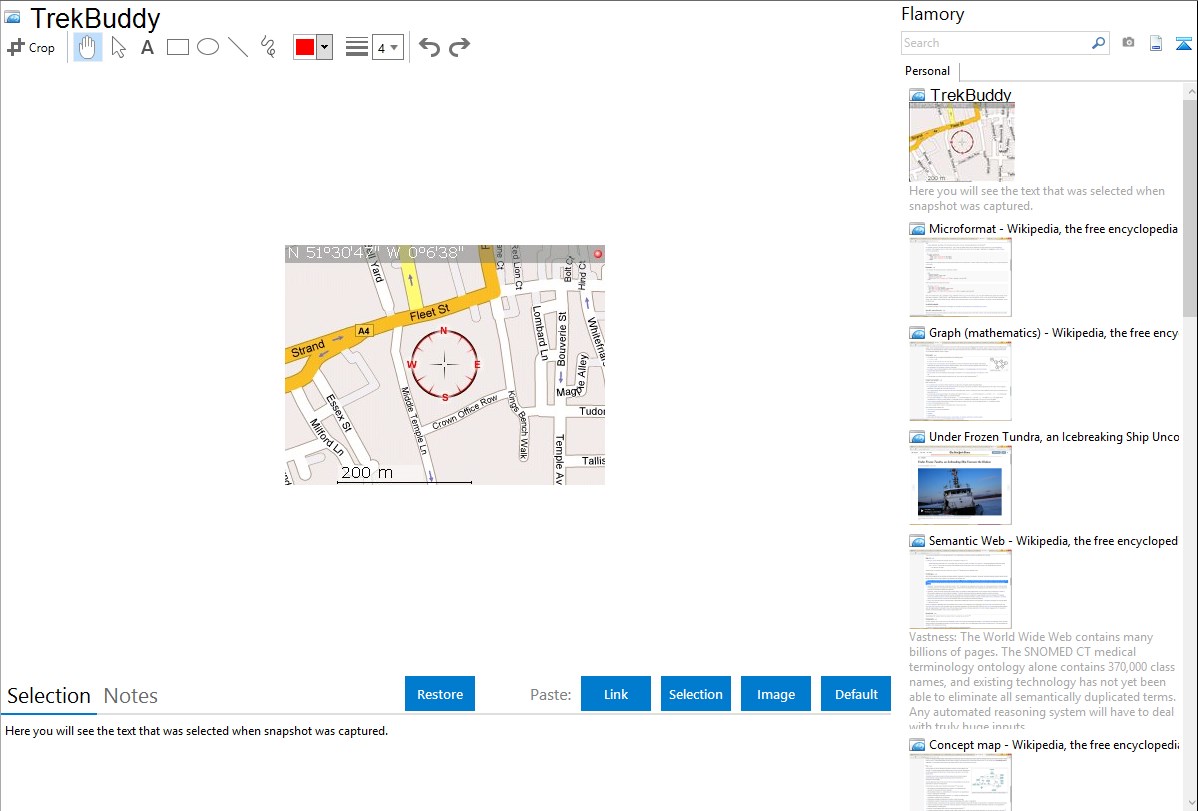
Task: Open the Microformat Wikipedia snapshot thumbnail
Action: (x=960, y=277)
